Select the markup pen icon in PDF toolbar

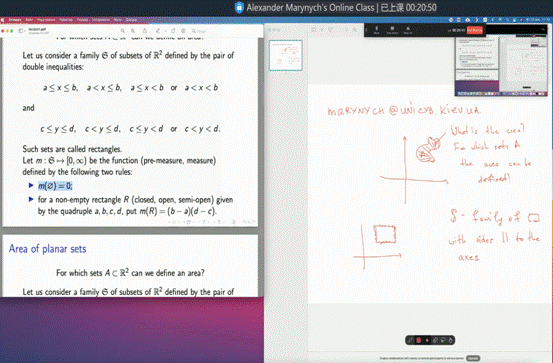pos(158,31)
